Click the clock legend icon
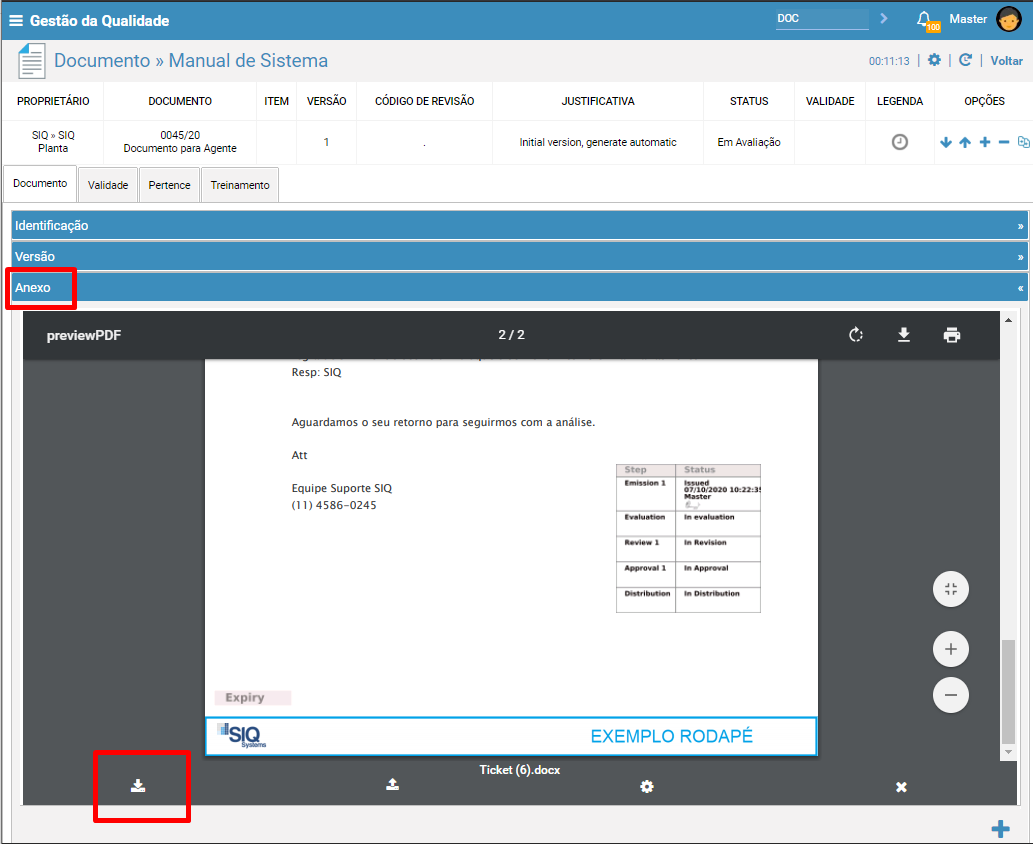This screenshot has height=844, width=1033. [x=899, y=142]
